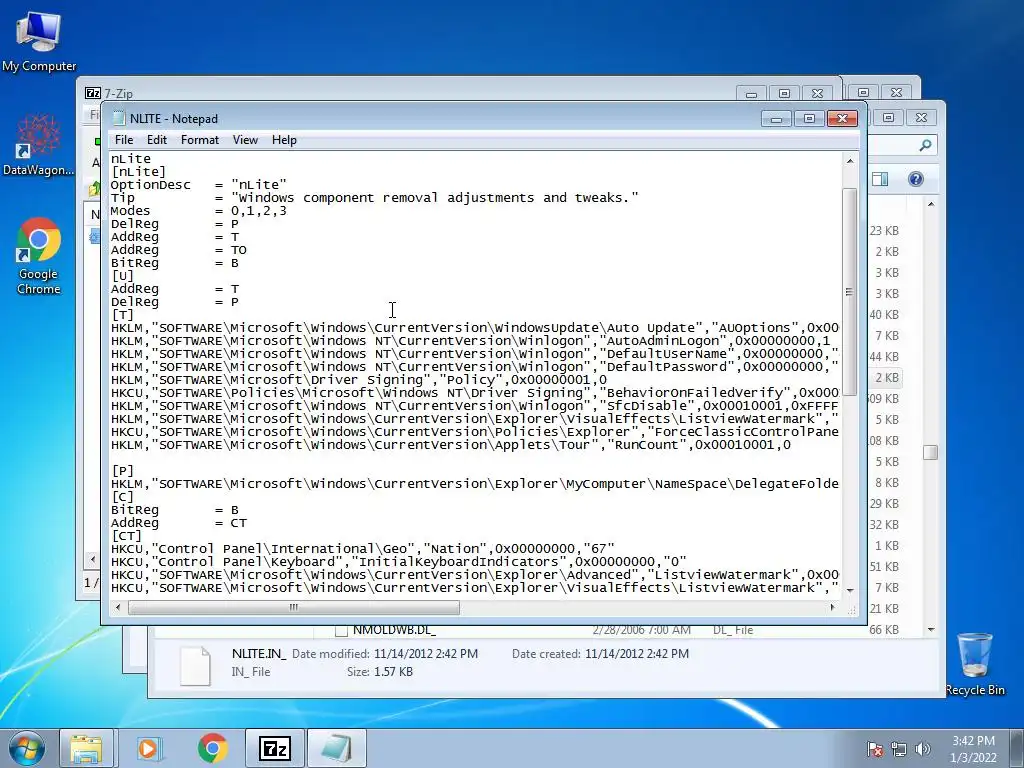Open the Notepad View menu
Viewport: 1024px width, 768px height.
(245, 140)
